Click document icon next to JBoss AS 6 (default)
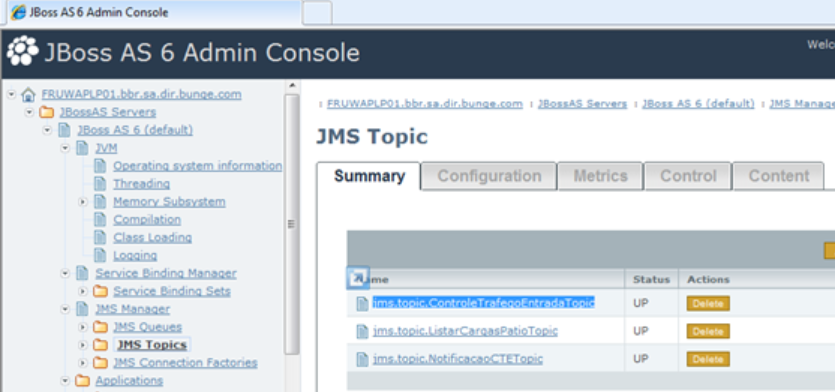The image size is (835, 392). [64, 130]
